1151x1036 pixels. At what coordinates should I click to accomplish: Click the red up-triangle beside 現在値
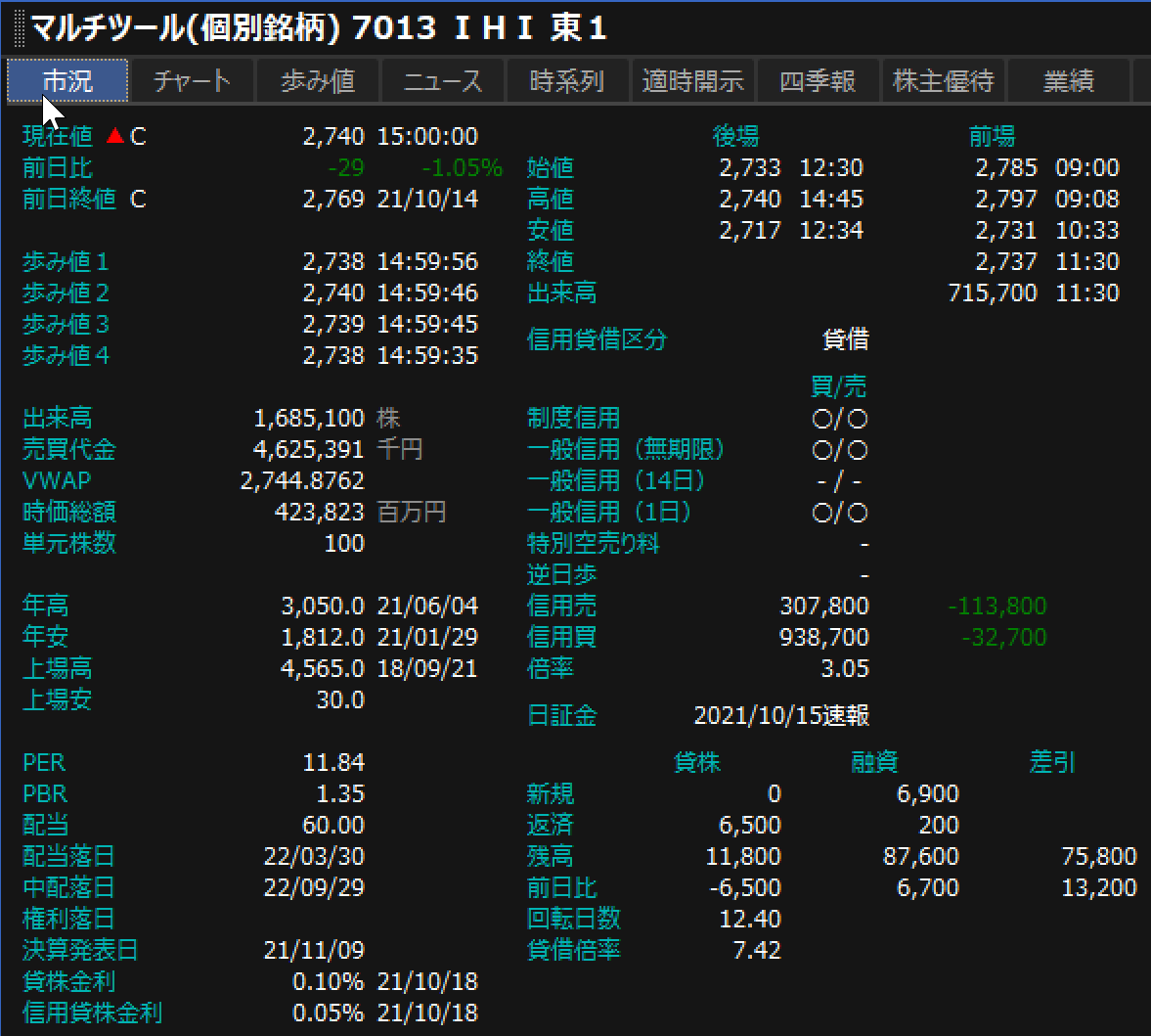point(115,136)
